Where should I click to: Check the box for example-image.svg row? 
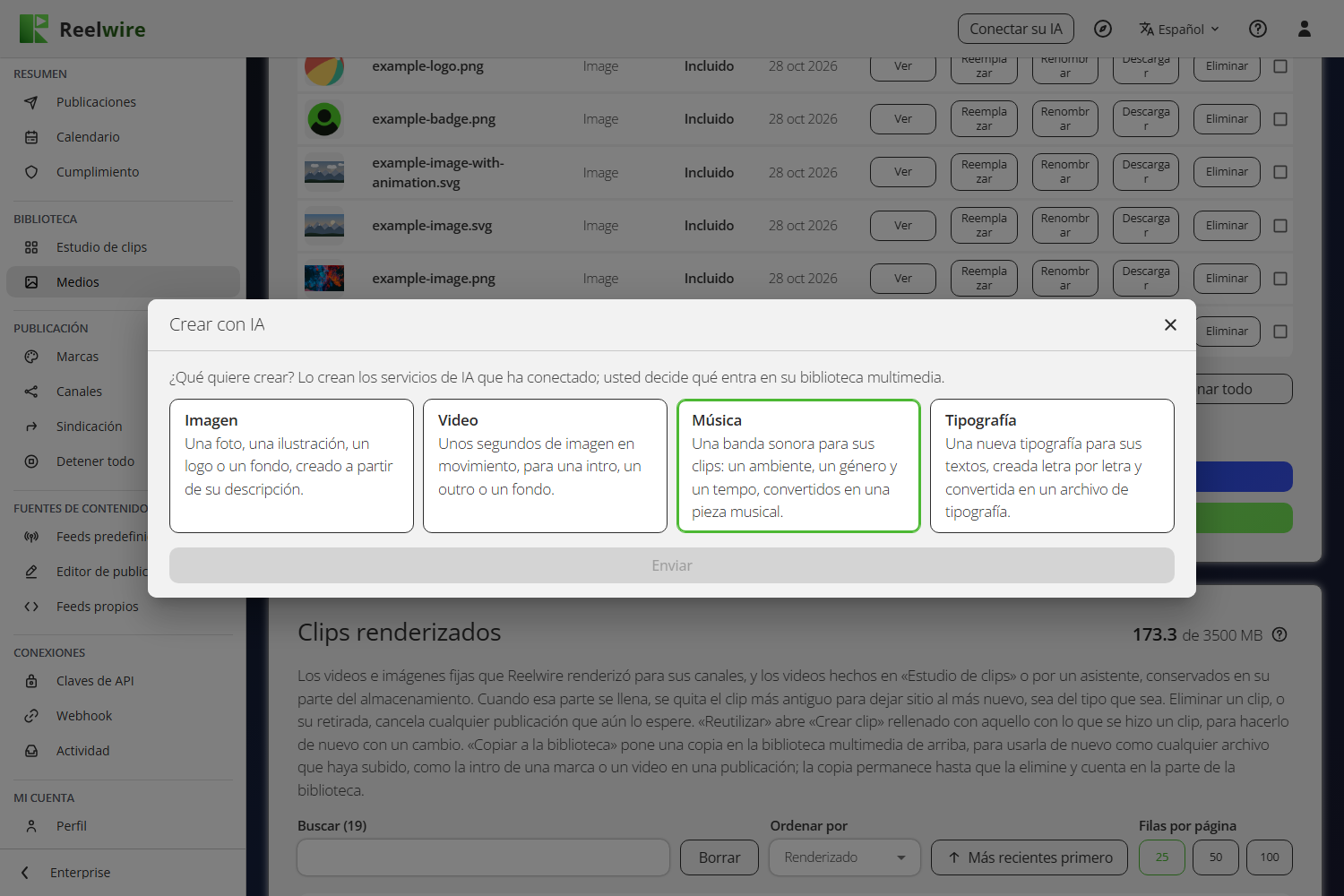coord(1280,226)
